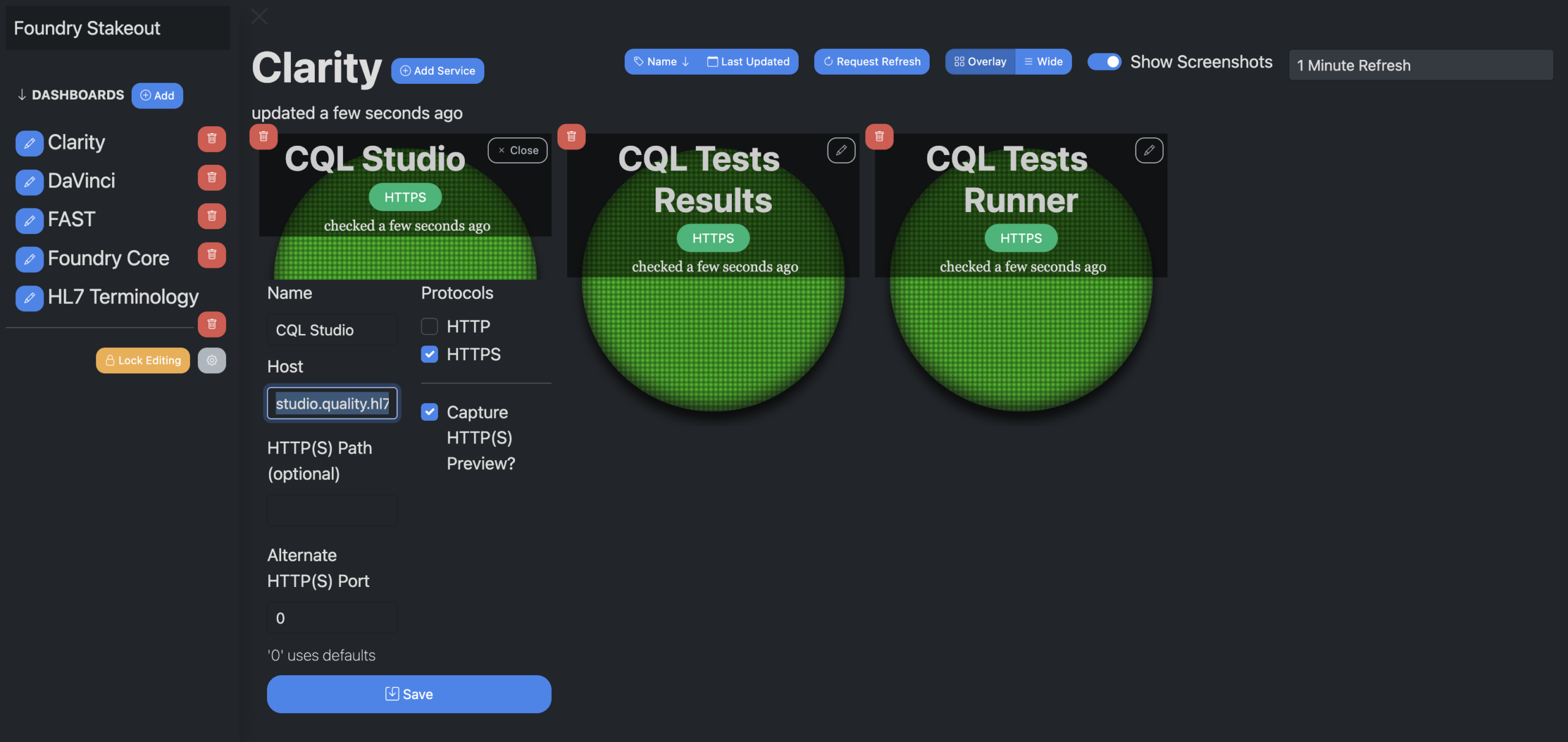Viewport: 1568px width, 742px height.
Task: Switch to the Wide layout view
Action: 1043,62
